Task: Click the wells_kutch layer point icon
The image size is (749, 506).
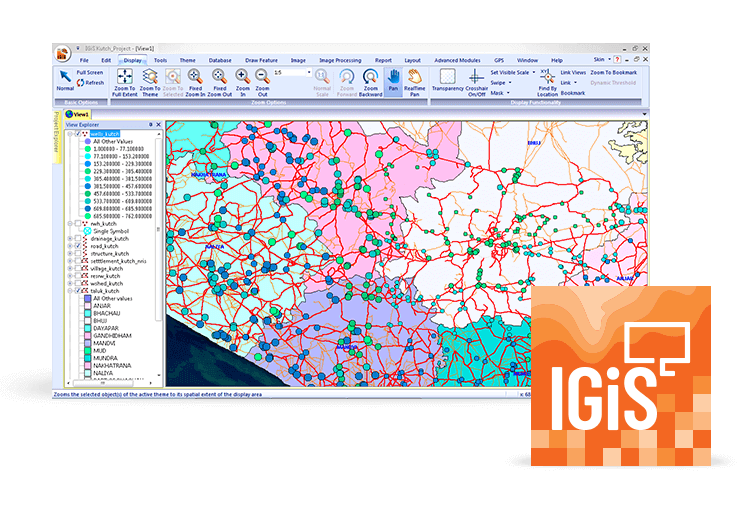Action: coord(85,134)
